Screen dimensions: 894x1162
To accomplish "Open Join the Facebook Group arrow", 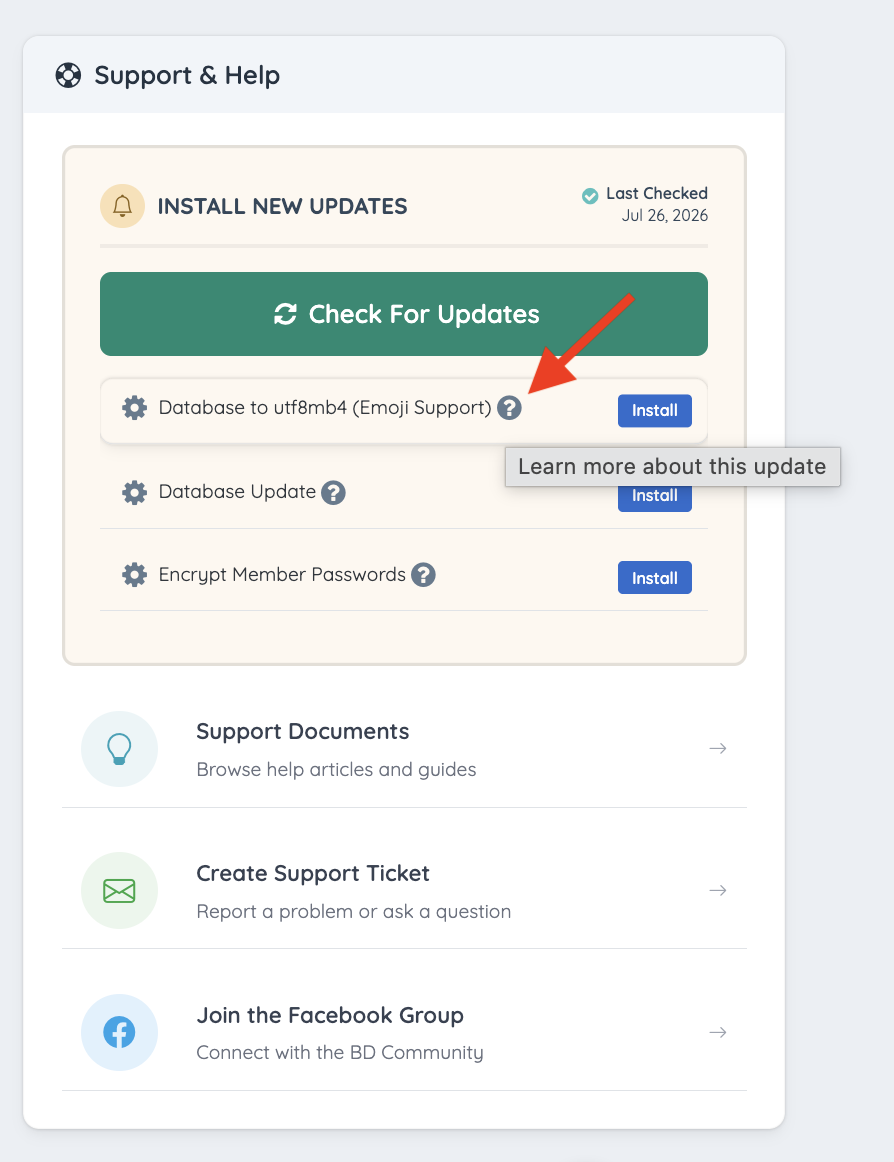I will (x=718, y=1032).
